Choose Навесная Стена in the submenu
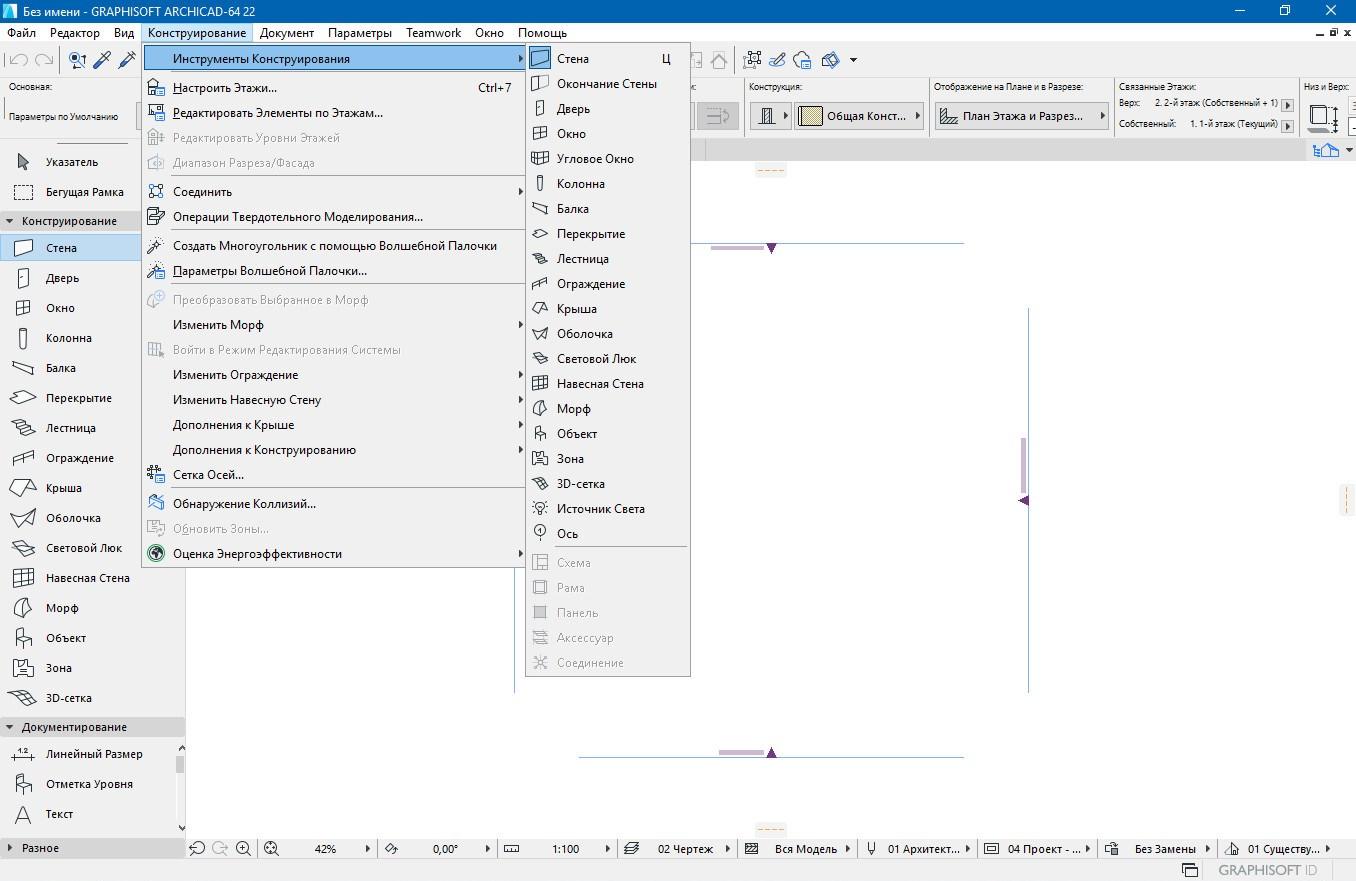This screenshot has width=1356, height=881. 599,384
